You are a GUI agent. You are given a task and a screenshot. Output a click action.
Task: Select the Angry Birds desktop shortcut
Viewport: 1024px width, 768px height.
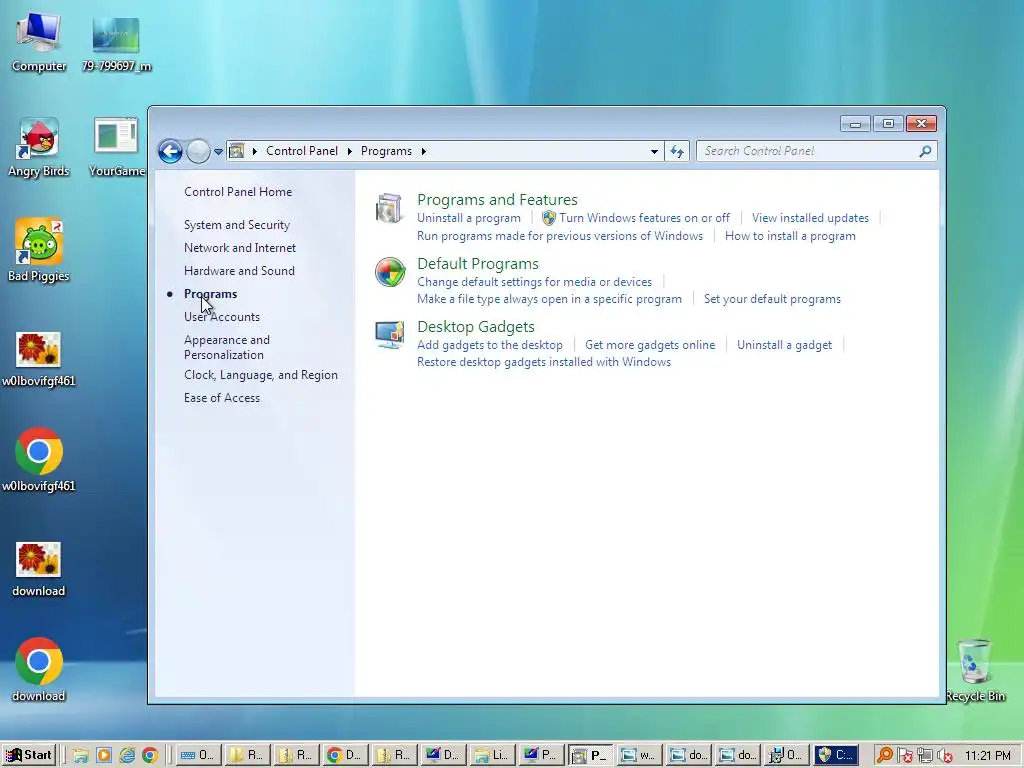(x=39, y=148)
